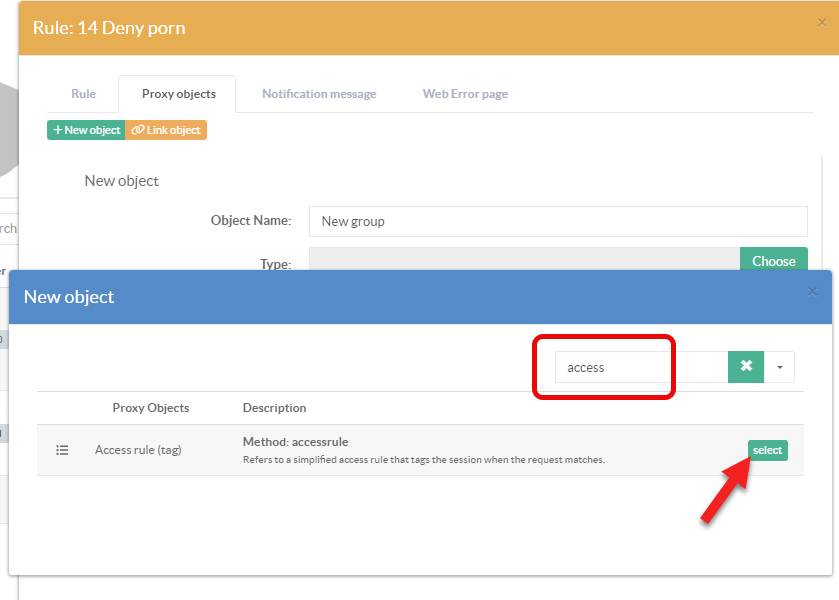Close the Rule: 14 Deny porn window

(x=822, y=23)
